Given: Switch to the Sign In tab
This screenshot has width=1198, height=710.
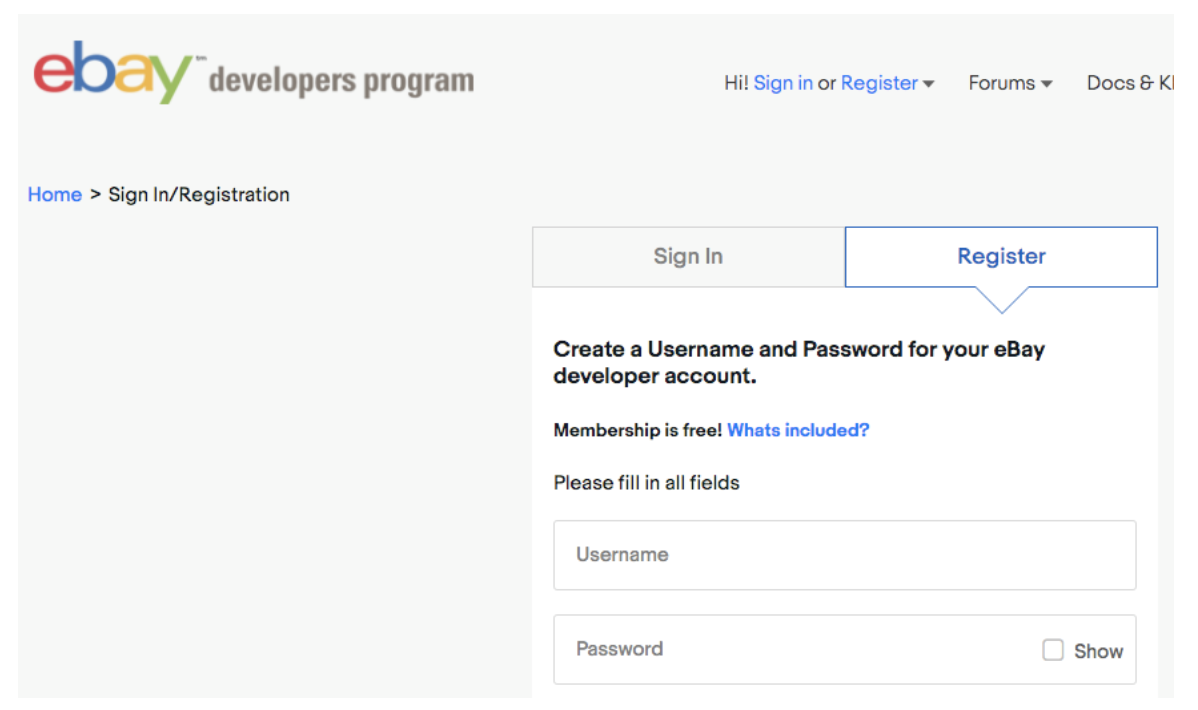Looking at the screenshot, I should (688, 256).
